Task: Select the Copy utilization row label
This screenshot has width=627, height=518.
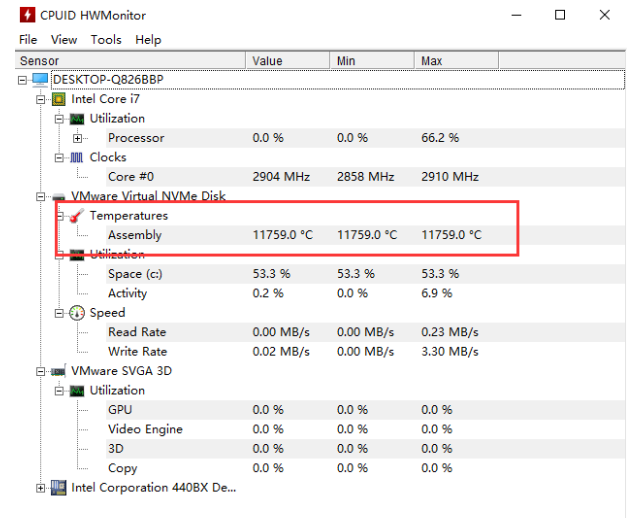Action: tap(122, 468)
